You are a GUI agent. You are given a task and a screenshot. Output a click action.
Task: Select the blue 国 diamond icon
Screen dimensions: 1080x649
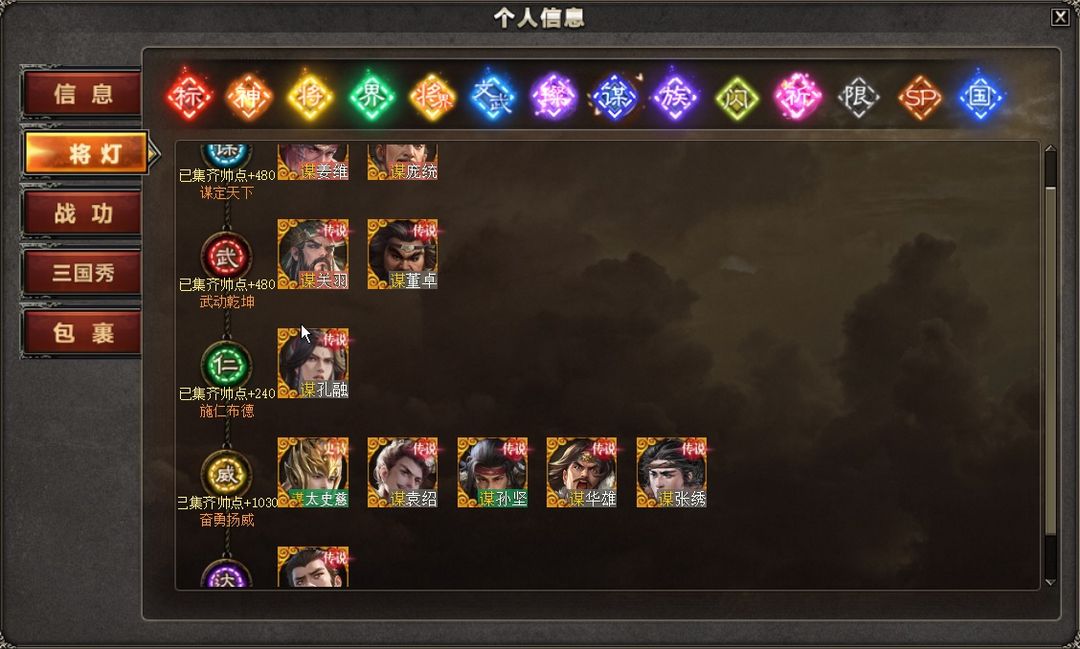point(980,96)
